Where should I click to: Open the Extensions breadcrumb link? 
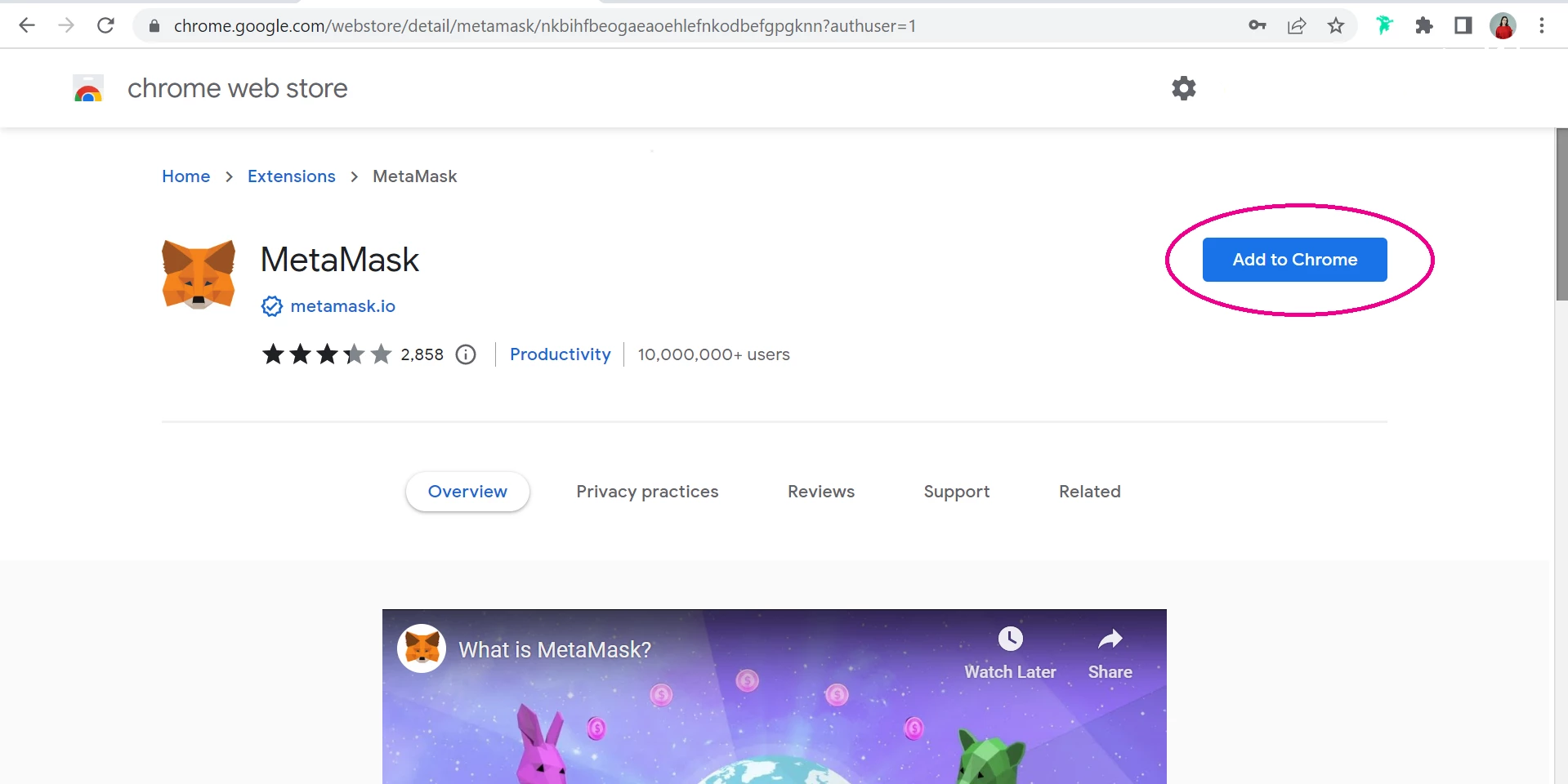pyautogui.click(x=292, y=176)
